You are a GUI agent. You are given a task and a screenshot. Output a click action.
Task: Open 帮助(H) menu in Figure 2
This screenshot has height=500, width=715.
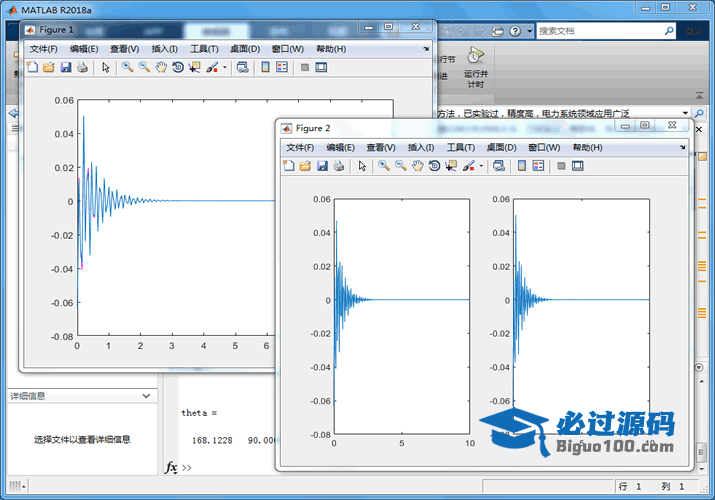click(x=587, y=147)
